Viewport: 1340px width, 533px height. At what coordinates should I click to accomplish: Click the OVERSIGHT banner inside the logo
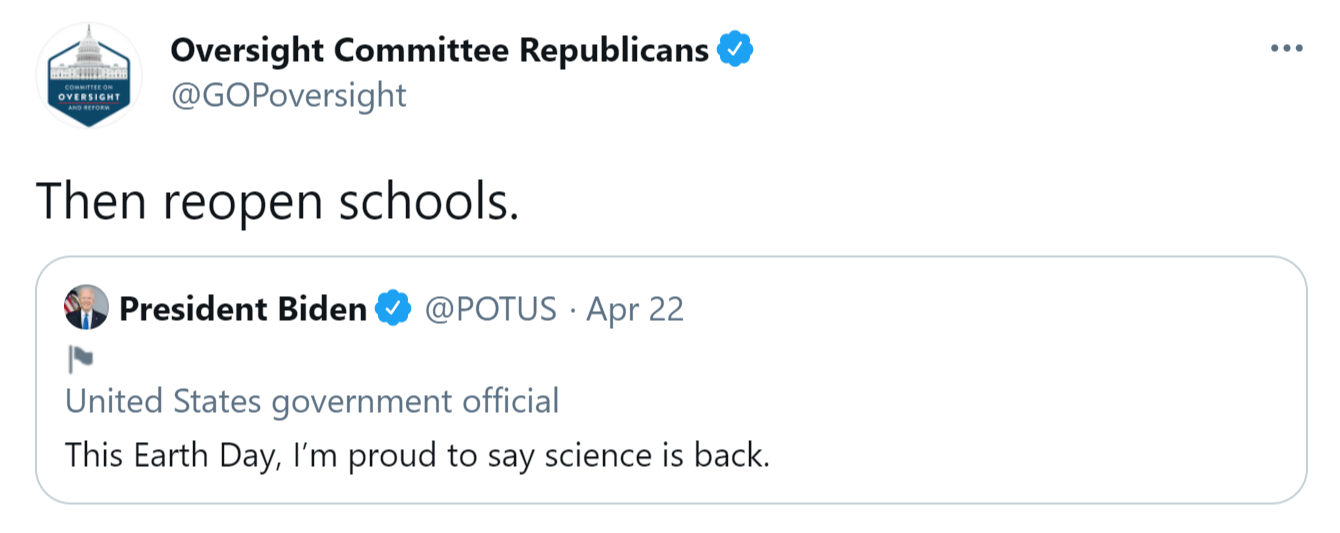(89, 95)
